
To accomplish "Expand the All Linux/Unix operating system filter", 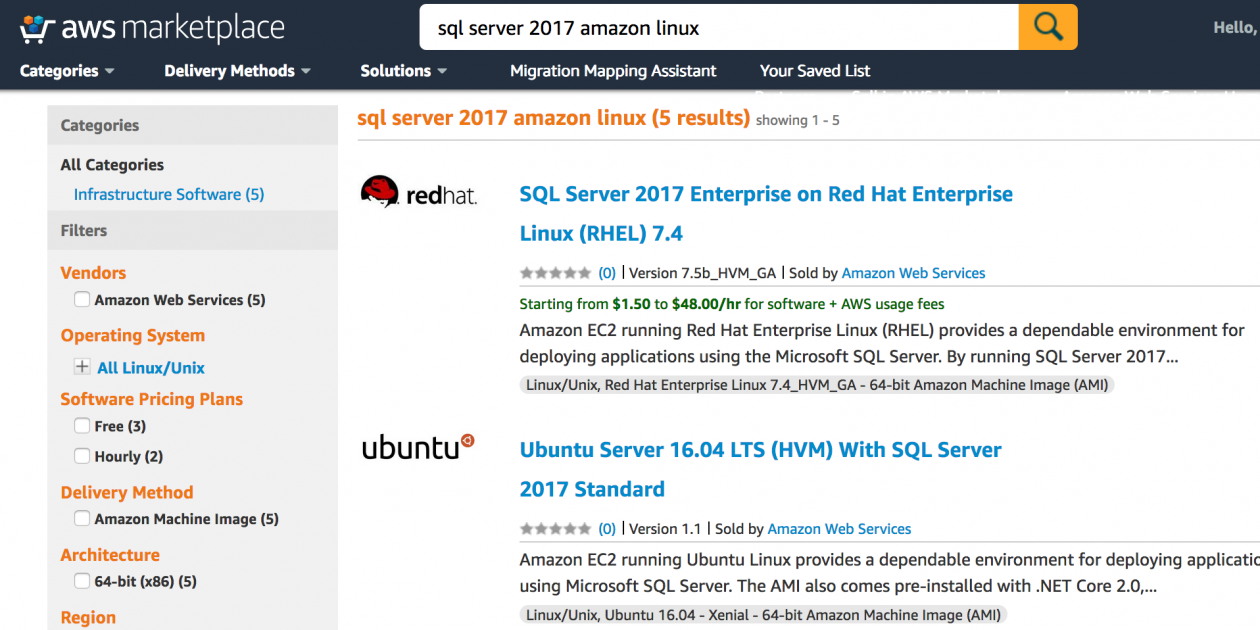I will coord(82,367).
